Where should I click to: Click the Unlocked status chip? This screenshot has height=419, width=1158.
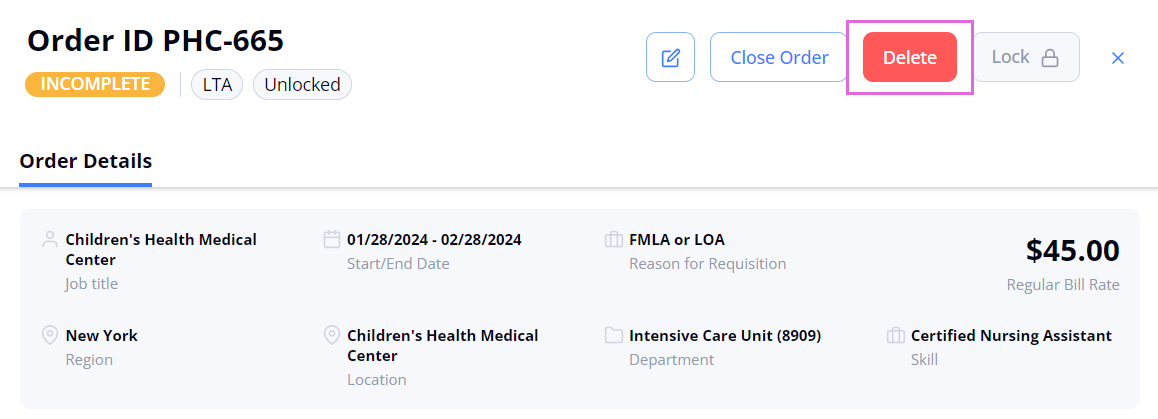(303, 84)
